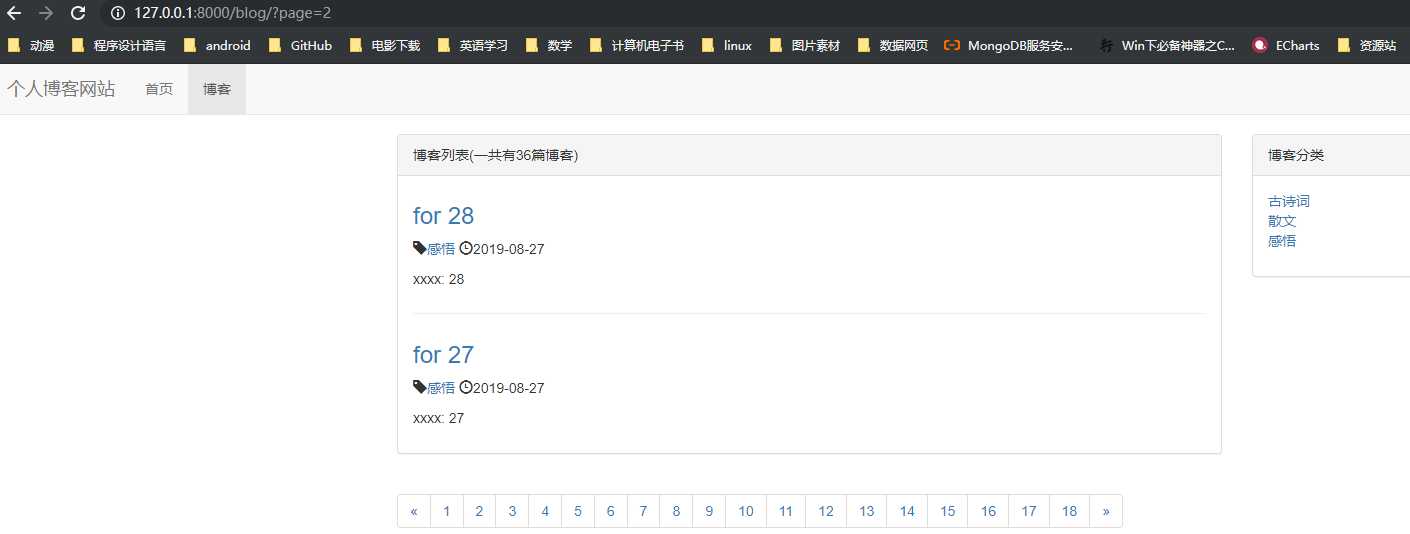Reload the page with the refresh icon
Screen dimensions: 1410x534
[x=77, y=13]
